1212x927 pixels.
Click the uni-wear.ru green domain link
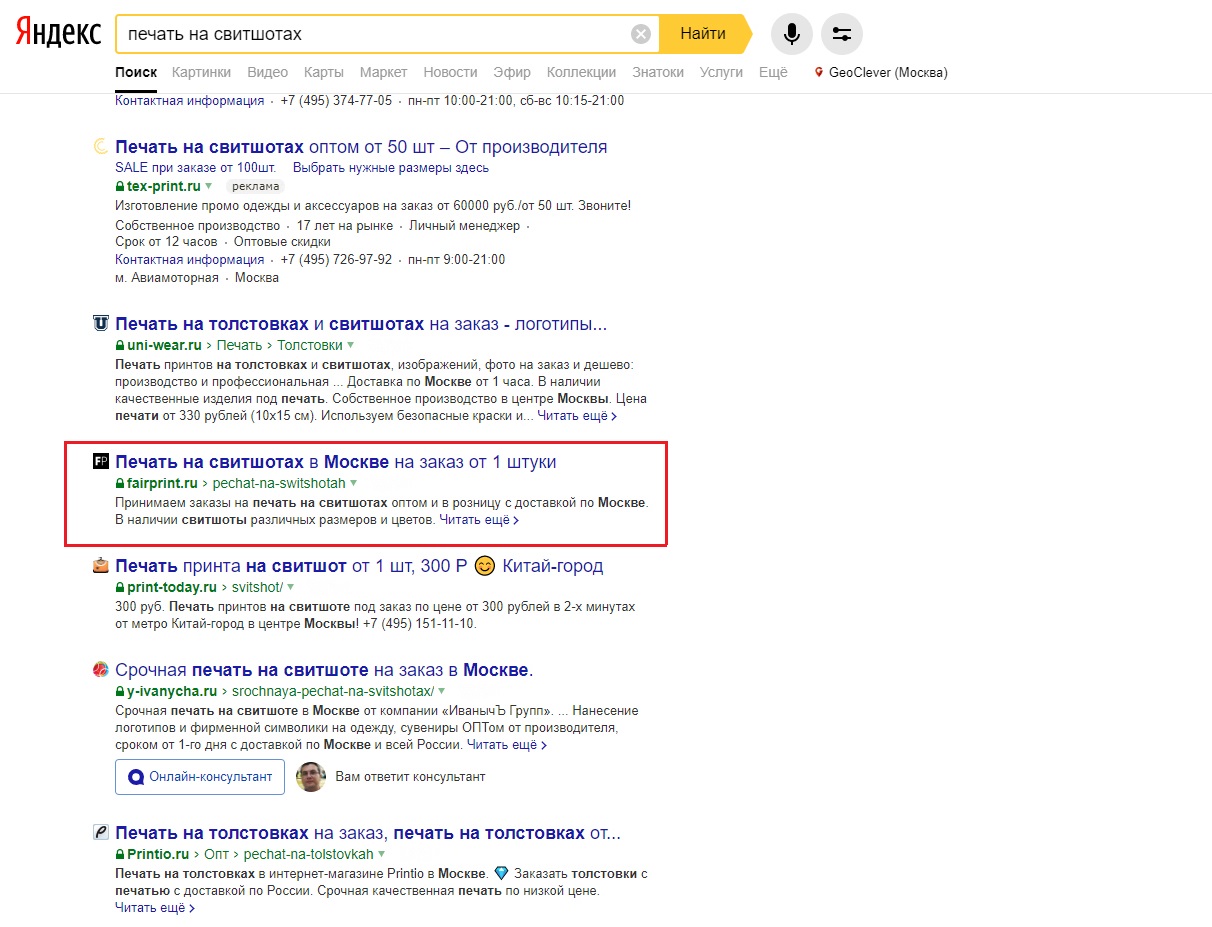click(165, 345)
